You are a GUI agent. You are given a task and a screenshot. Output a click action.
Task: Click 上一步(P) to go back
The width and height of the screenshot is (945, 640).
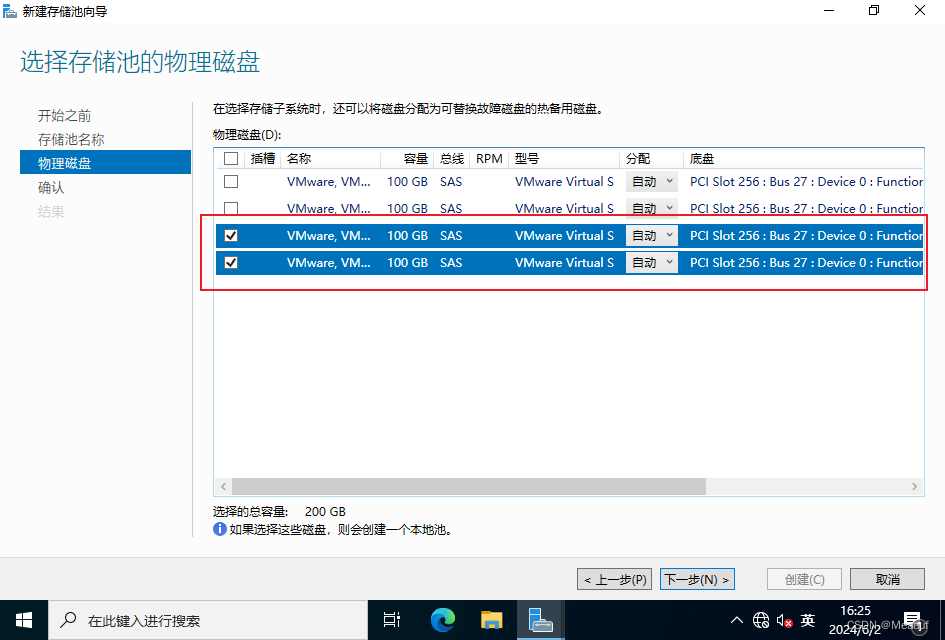614,579
